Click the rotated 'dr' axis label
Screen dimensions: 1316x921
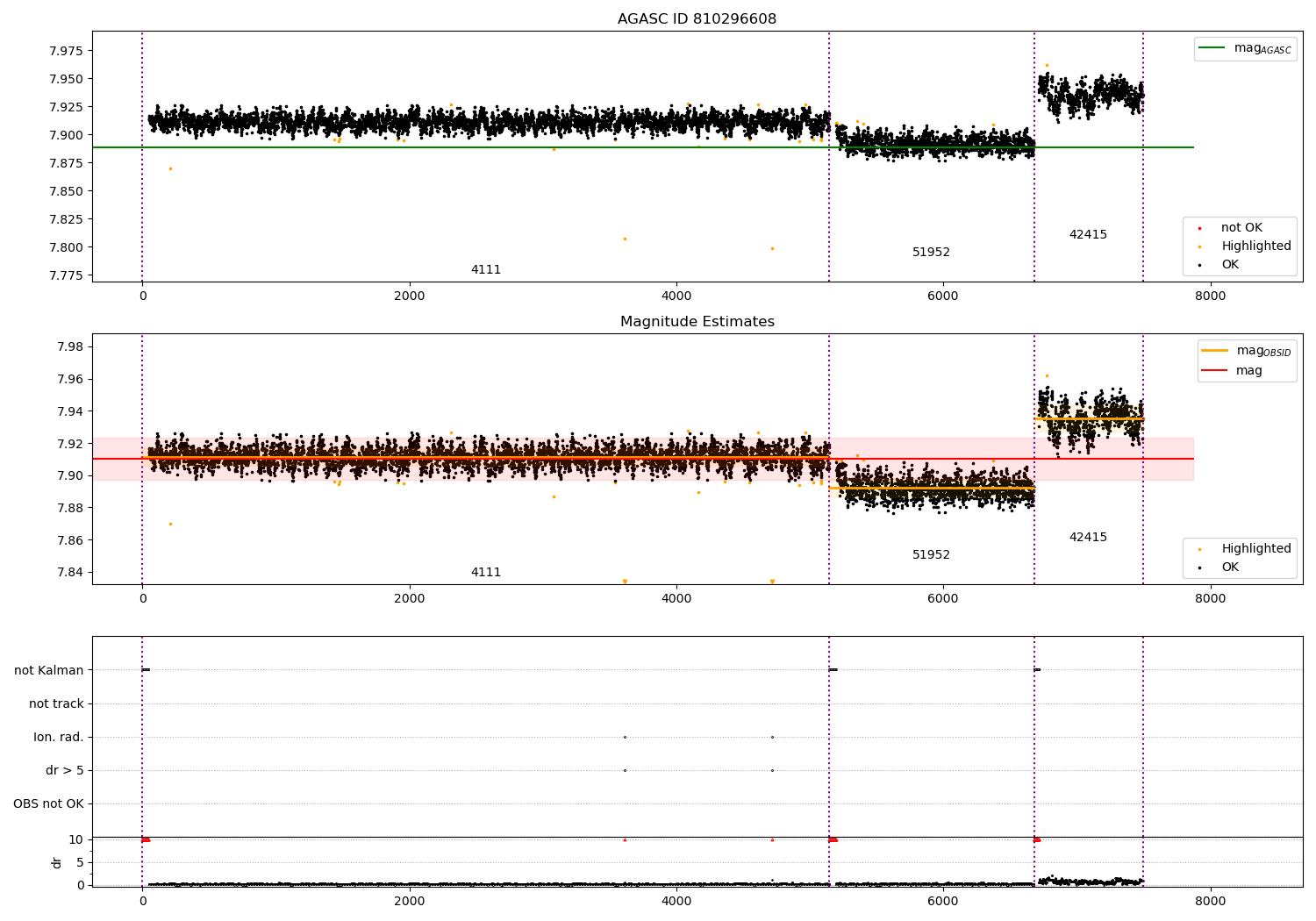coord(57,862)
